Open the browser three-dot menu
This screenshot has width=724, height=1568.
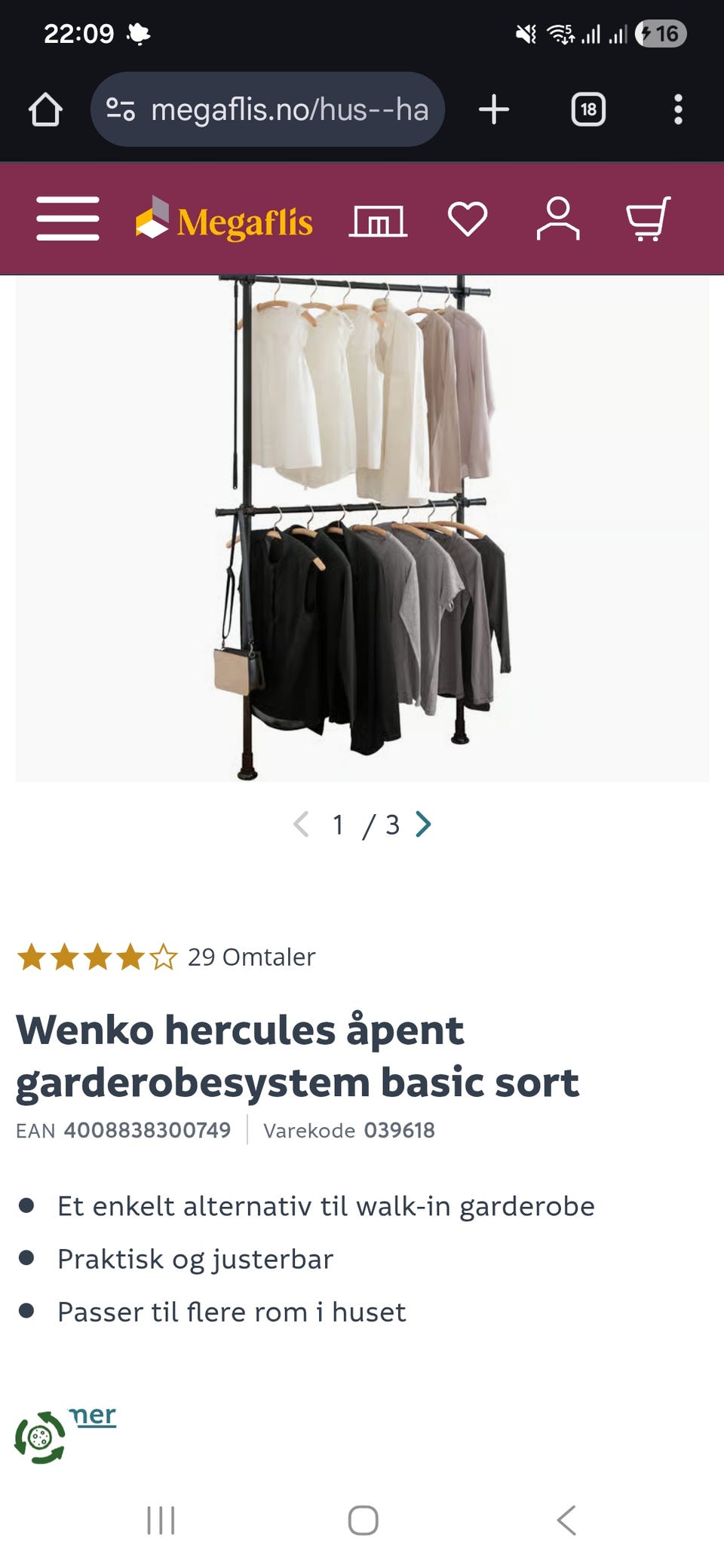pyautogui.click(x=678, y=109)
